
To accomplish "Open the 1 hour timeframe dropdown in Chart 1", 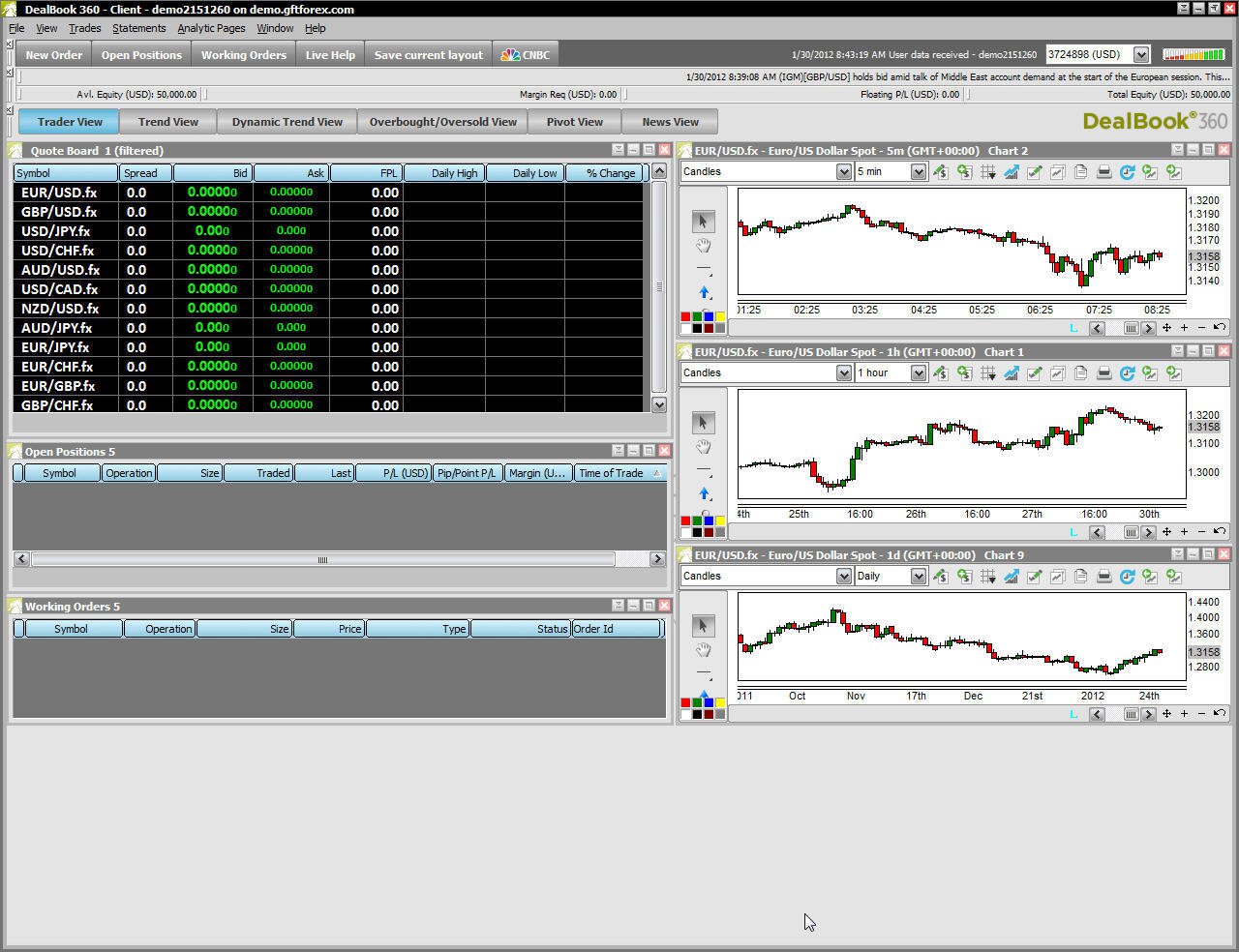I will click(x=918, y=373).
